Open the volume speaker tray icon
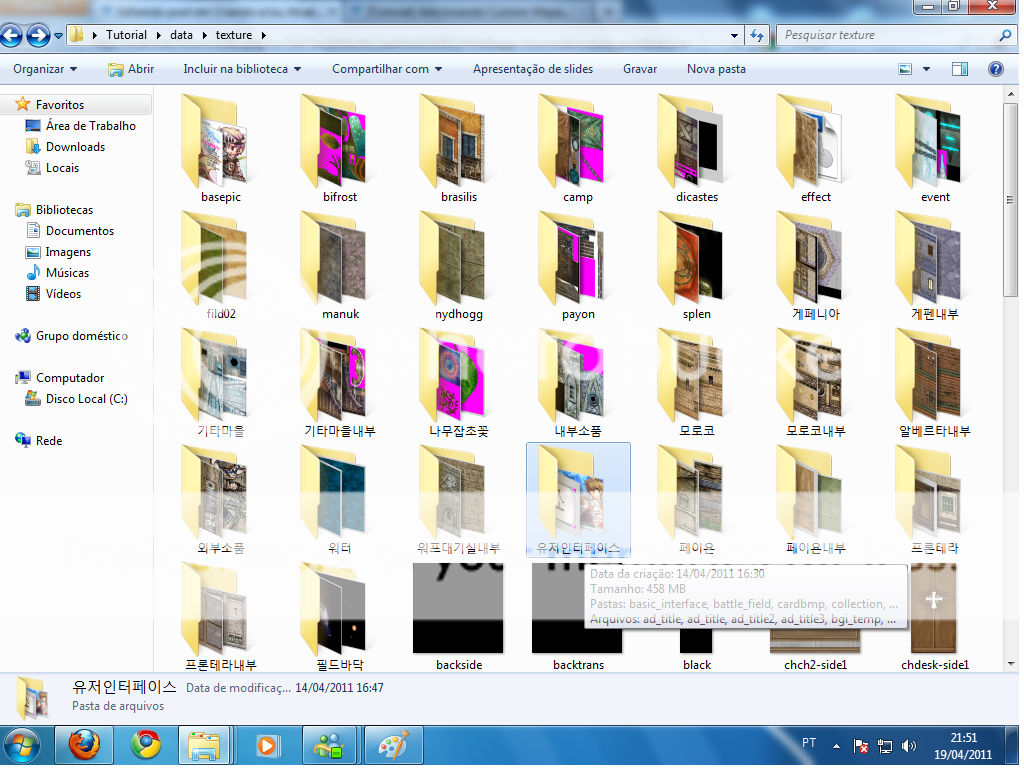 coord(908,746)
